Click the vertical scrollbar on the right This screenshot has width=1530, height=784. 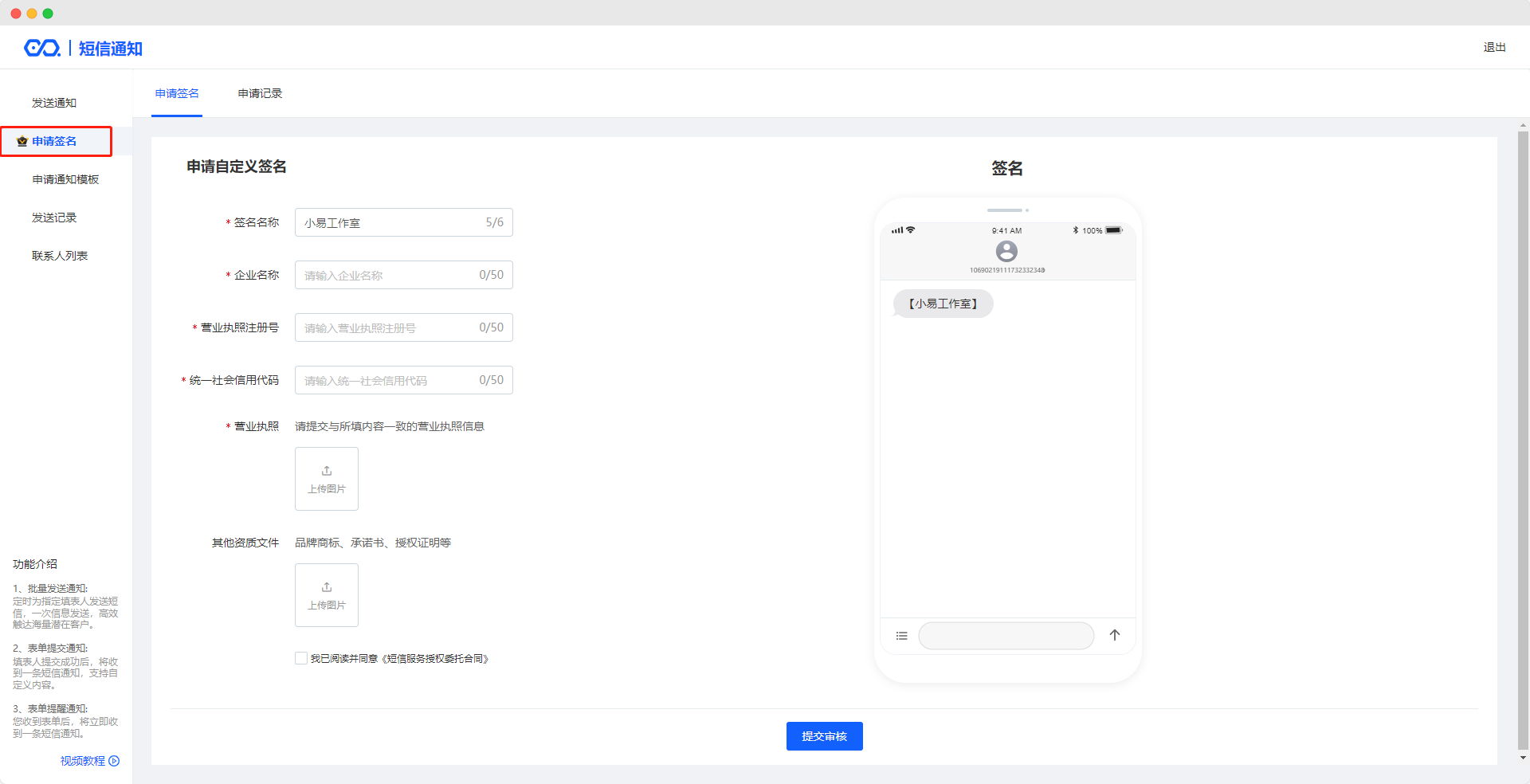tap(1523, 438)
